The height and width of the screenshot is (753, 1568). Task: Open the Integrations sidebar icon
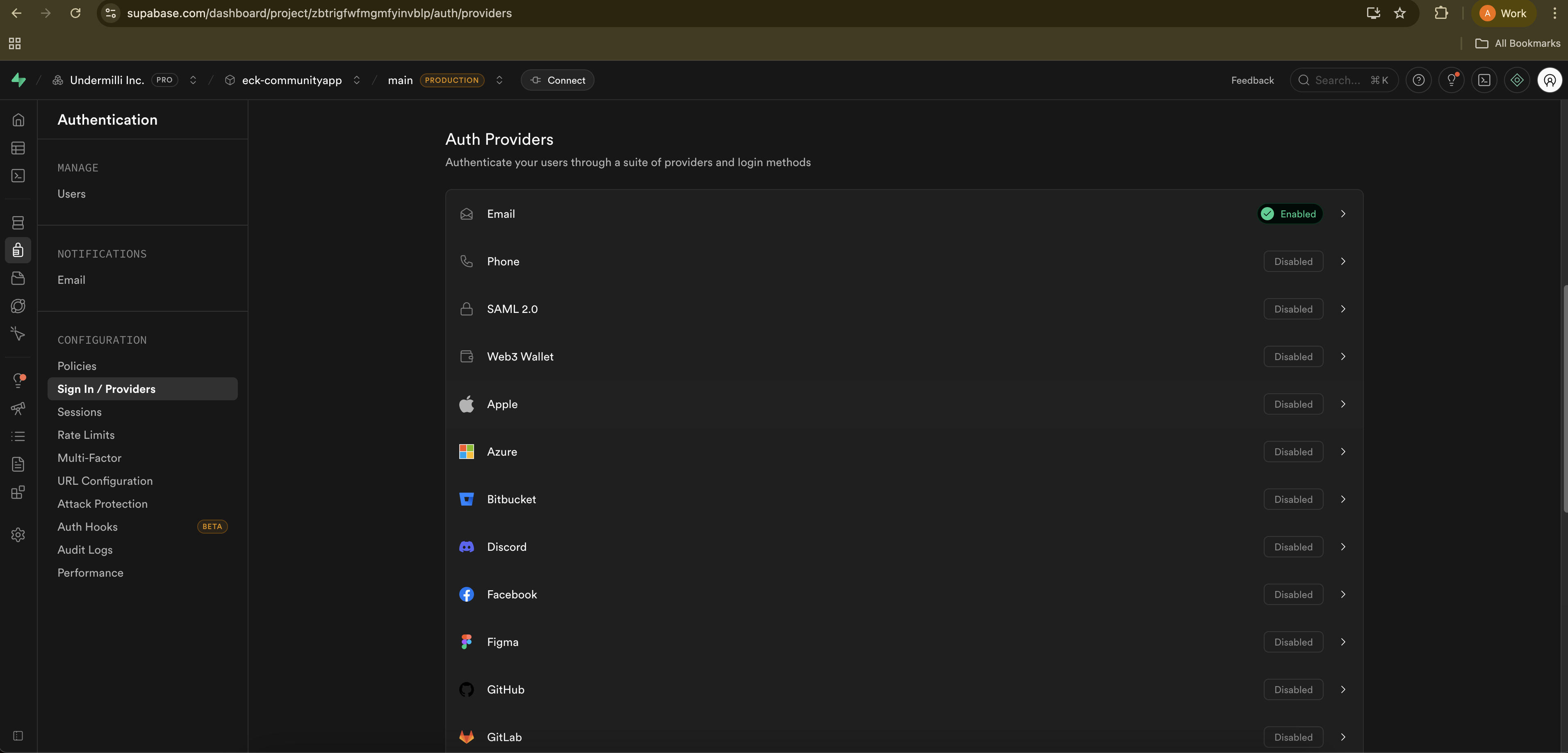tap(18, 493)
